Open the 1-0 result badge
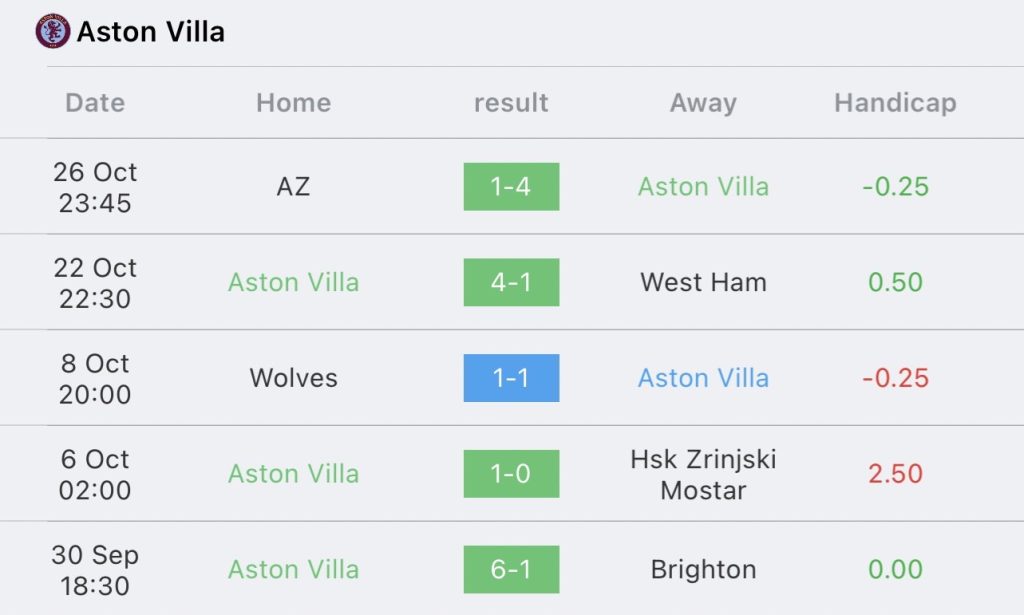 (x=511, y=473)
